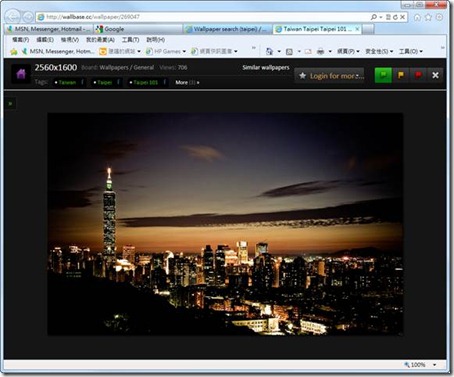Switch to the Google tab
Viewport: 454px width, 377px height.
coord(138,29)
